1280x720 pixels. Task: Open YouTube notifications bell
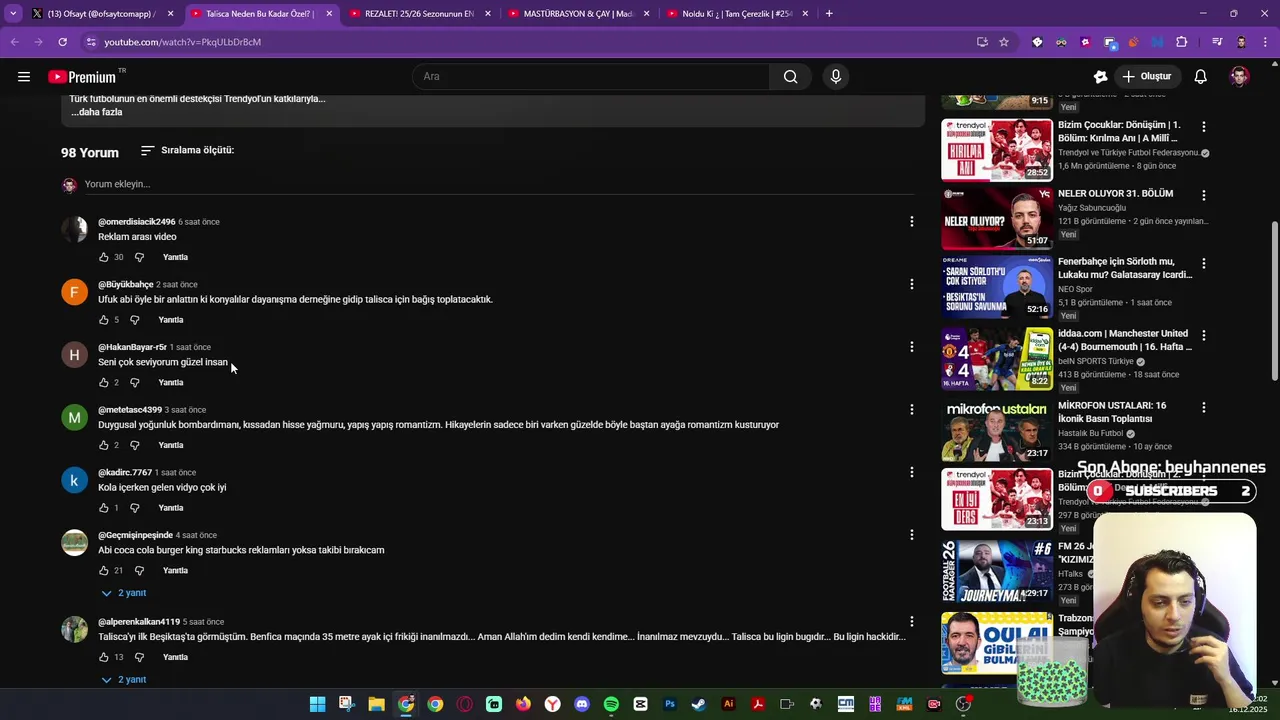point(1201,77)
